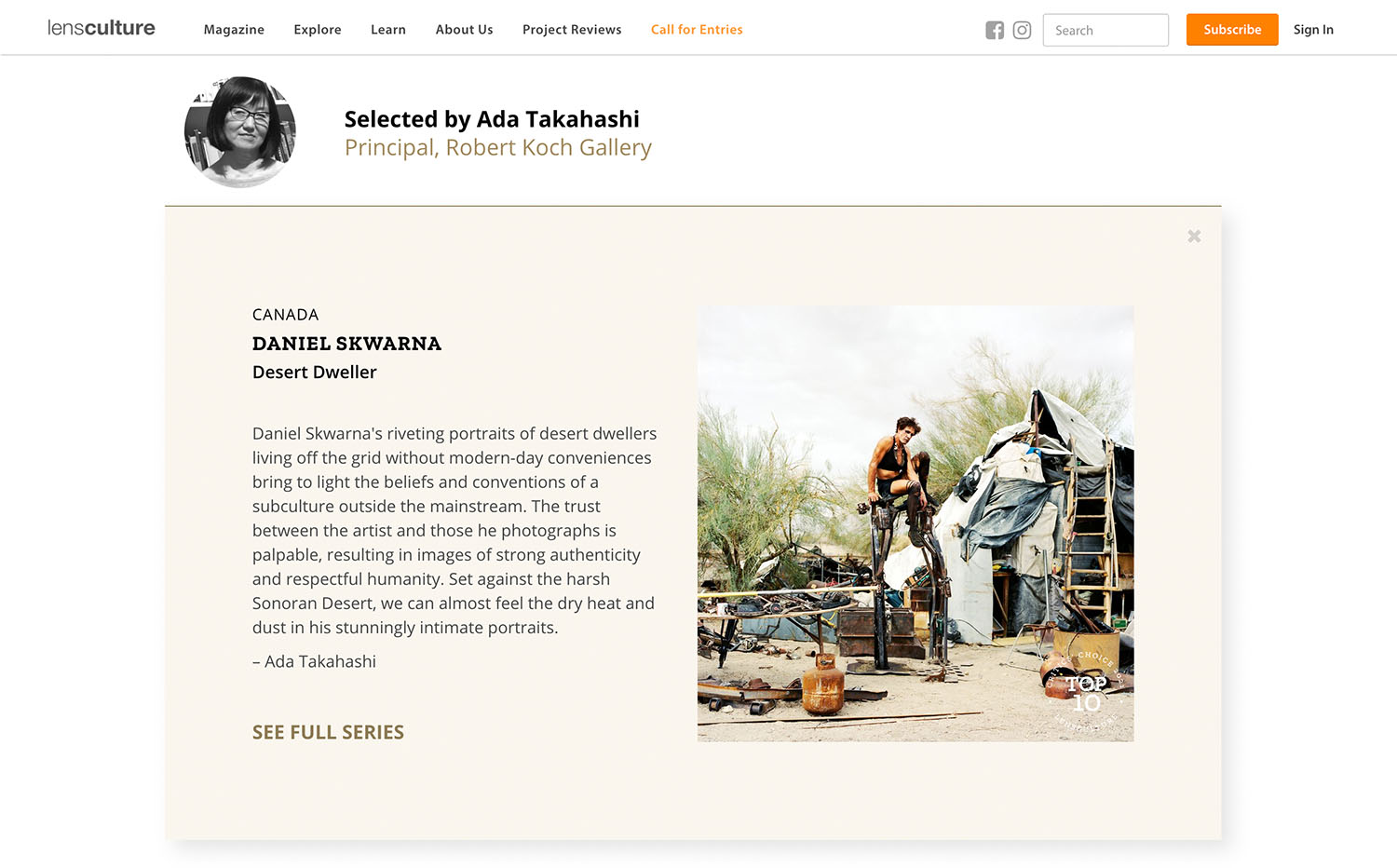1397x868 pixels.
Task: Open the About Us menu
Action: [x=464, y=30]
